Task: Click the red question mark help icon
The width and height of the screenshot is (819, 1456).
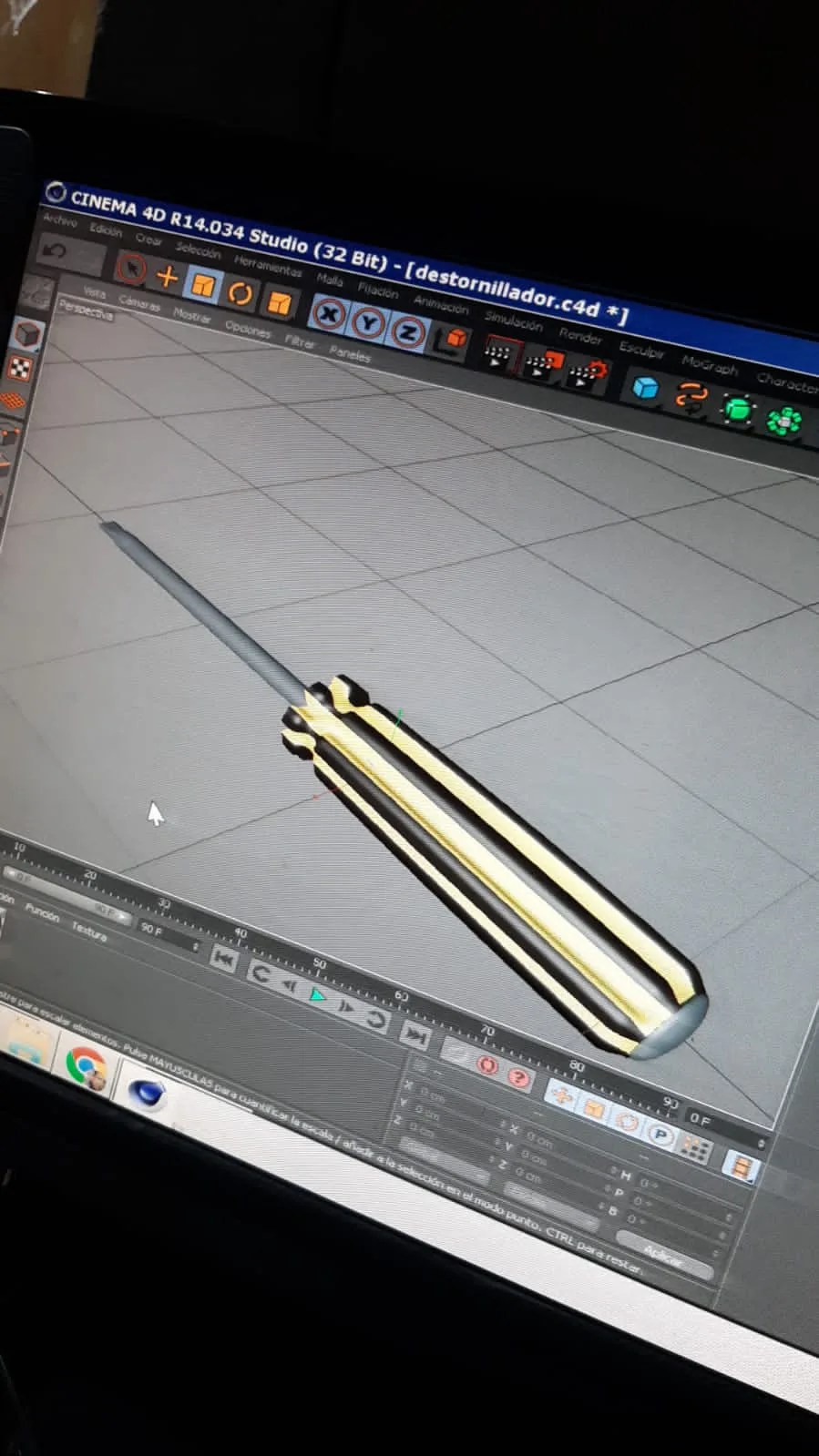Action: click(x=518, y=1078)
